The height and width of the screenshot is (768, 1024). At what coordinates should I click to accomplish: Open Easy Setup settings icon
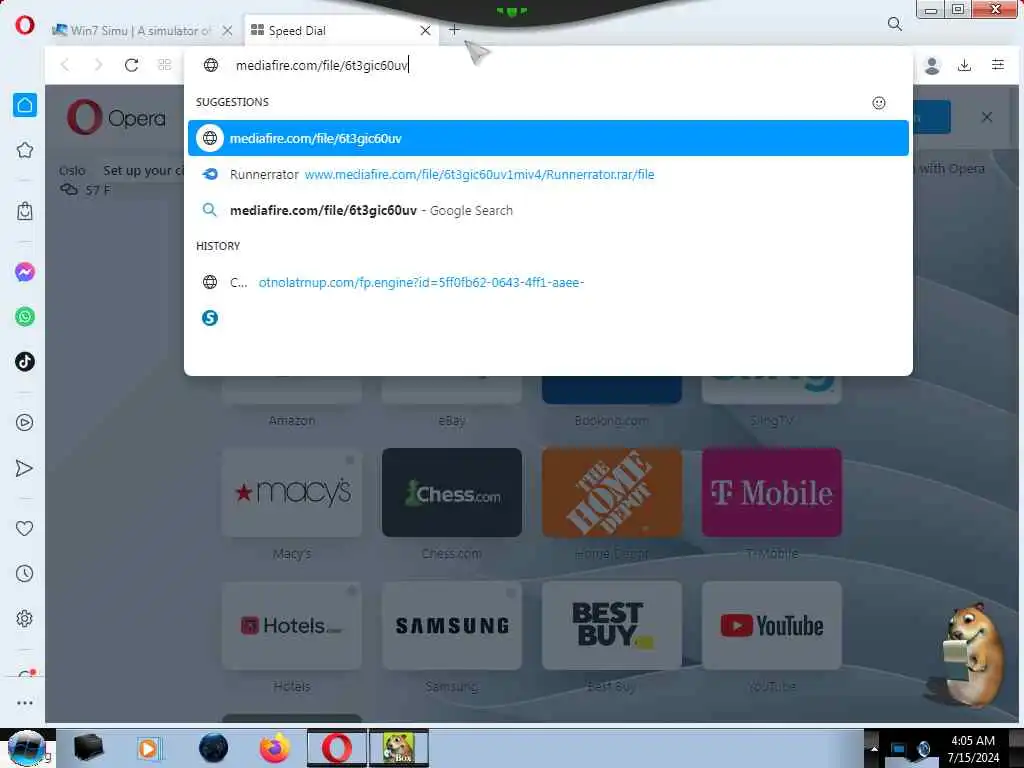click(997, 65)
